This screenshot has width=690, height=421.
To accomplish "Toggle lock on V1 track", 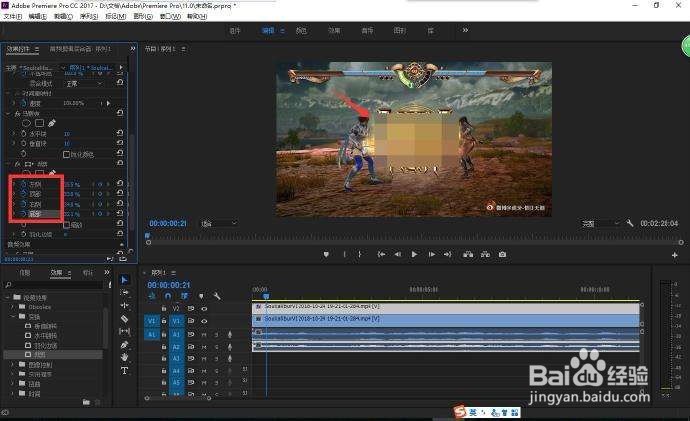I will (x=164, y=321).
